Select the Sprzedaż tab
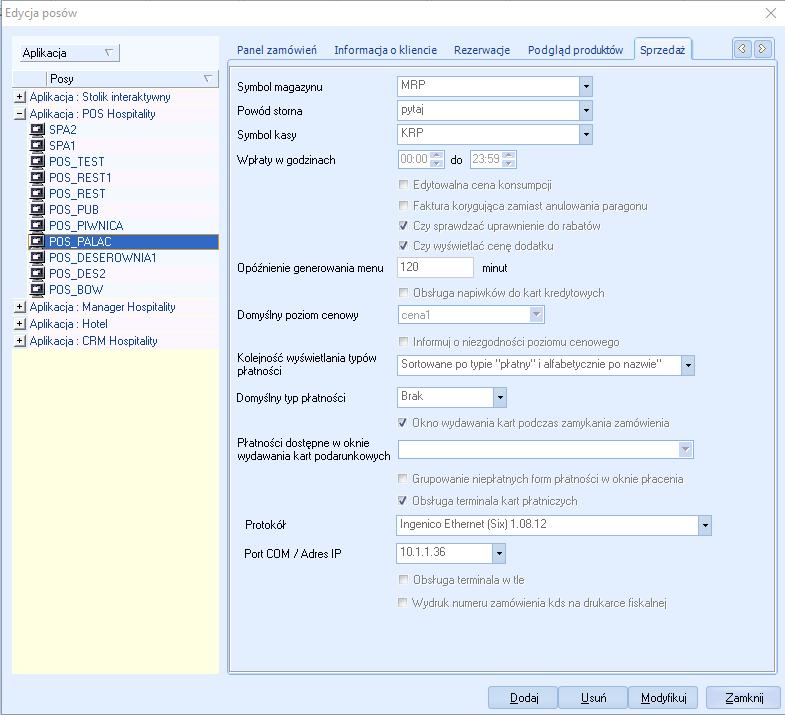 [662, 50]
